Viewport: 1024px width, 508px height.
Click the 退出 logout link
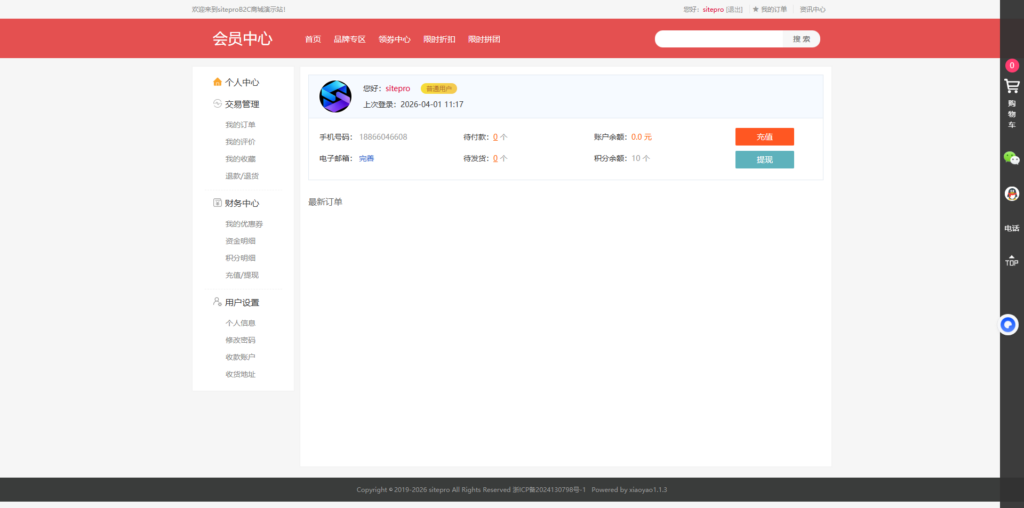734,10
